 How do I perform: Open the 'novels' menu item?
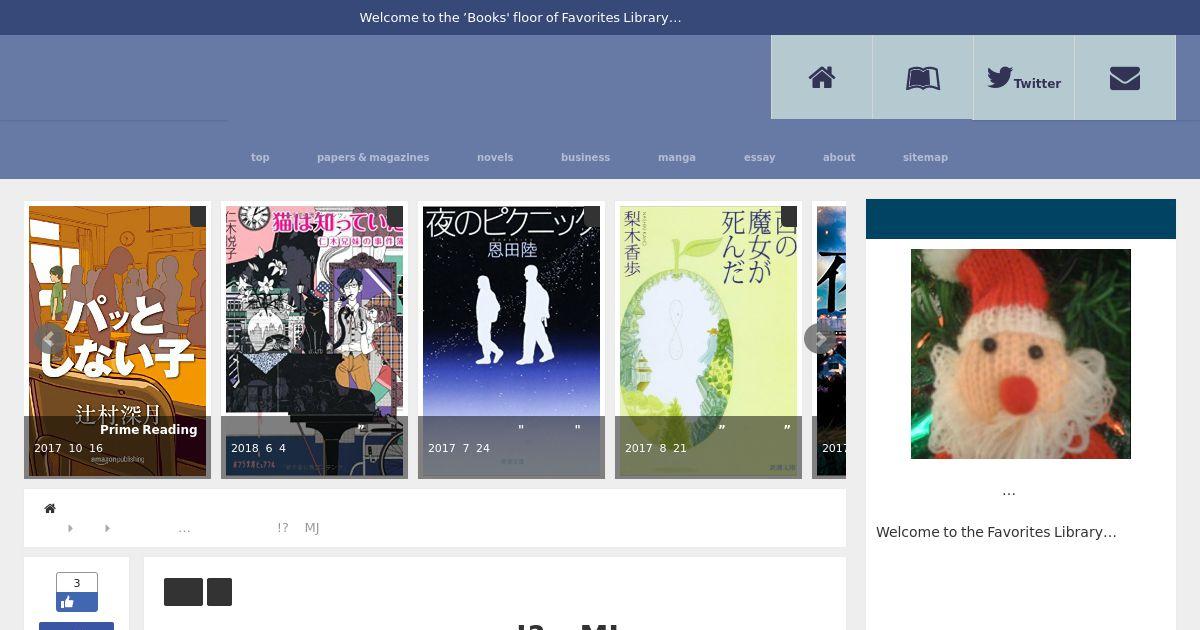(495, 157)
